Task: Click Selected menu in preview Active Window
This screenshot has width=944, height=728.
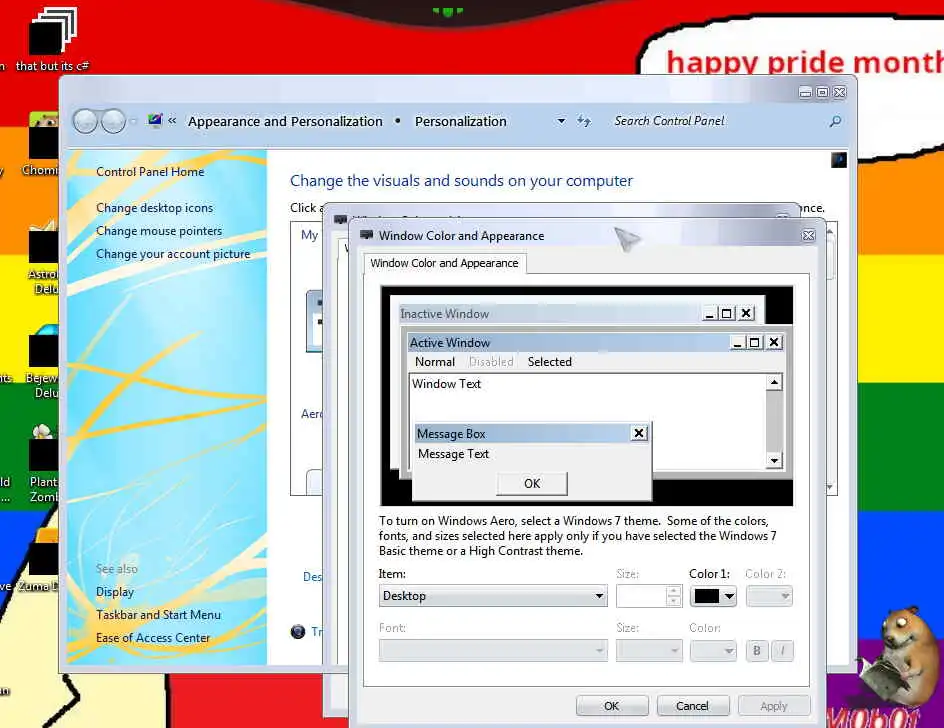Action: point(550,362)
